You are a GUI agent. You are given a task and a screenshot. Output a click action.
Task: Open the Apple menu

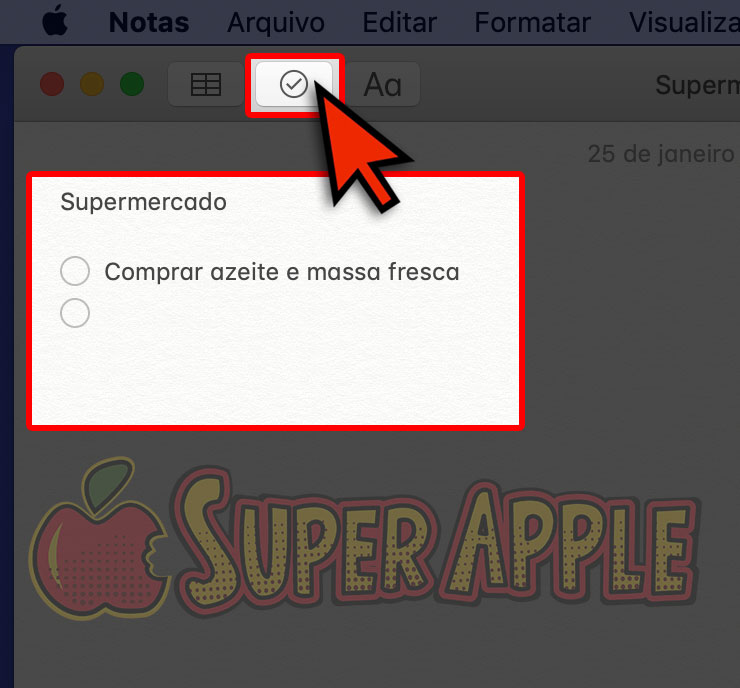click(x=55, y=21)
